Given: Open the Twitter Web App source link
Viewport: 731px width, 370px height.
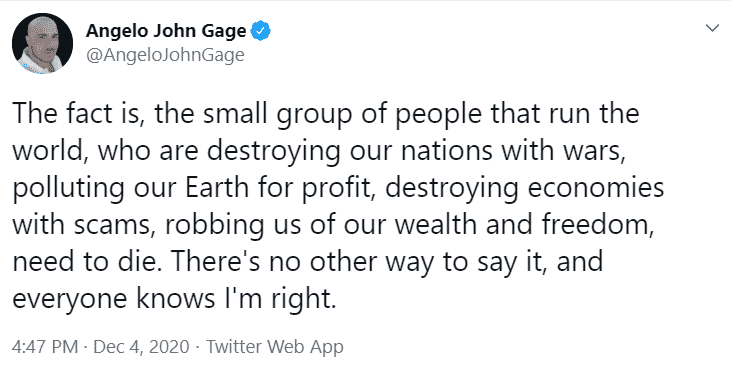Looking at the screenshot, I should (275, 347).
